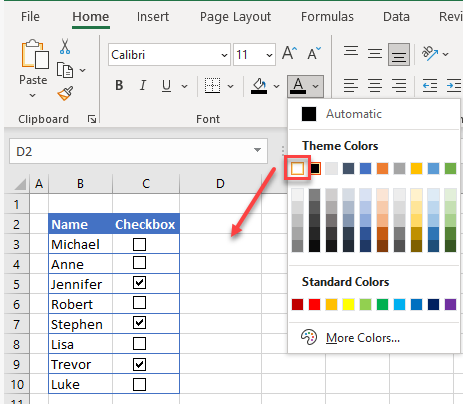Center text horizontally
This screenshot has width=463, height=404.
(x=375, y=86)
